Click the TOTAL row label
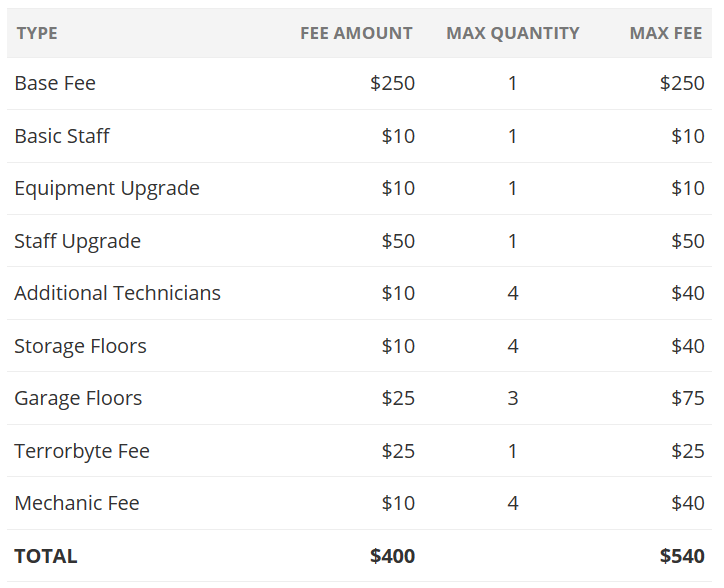Screen dimensions: 724x588 [x=45, y=556]
